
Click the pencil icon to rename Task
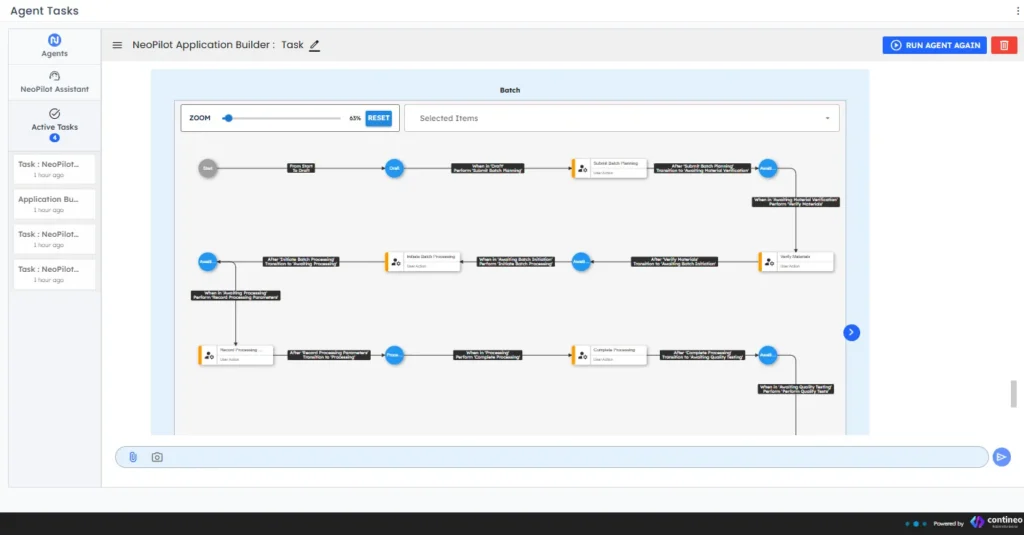coord(314,45)
